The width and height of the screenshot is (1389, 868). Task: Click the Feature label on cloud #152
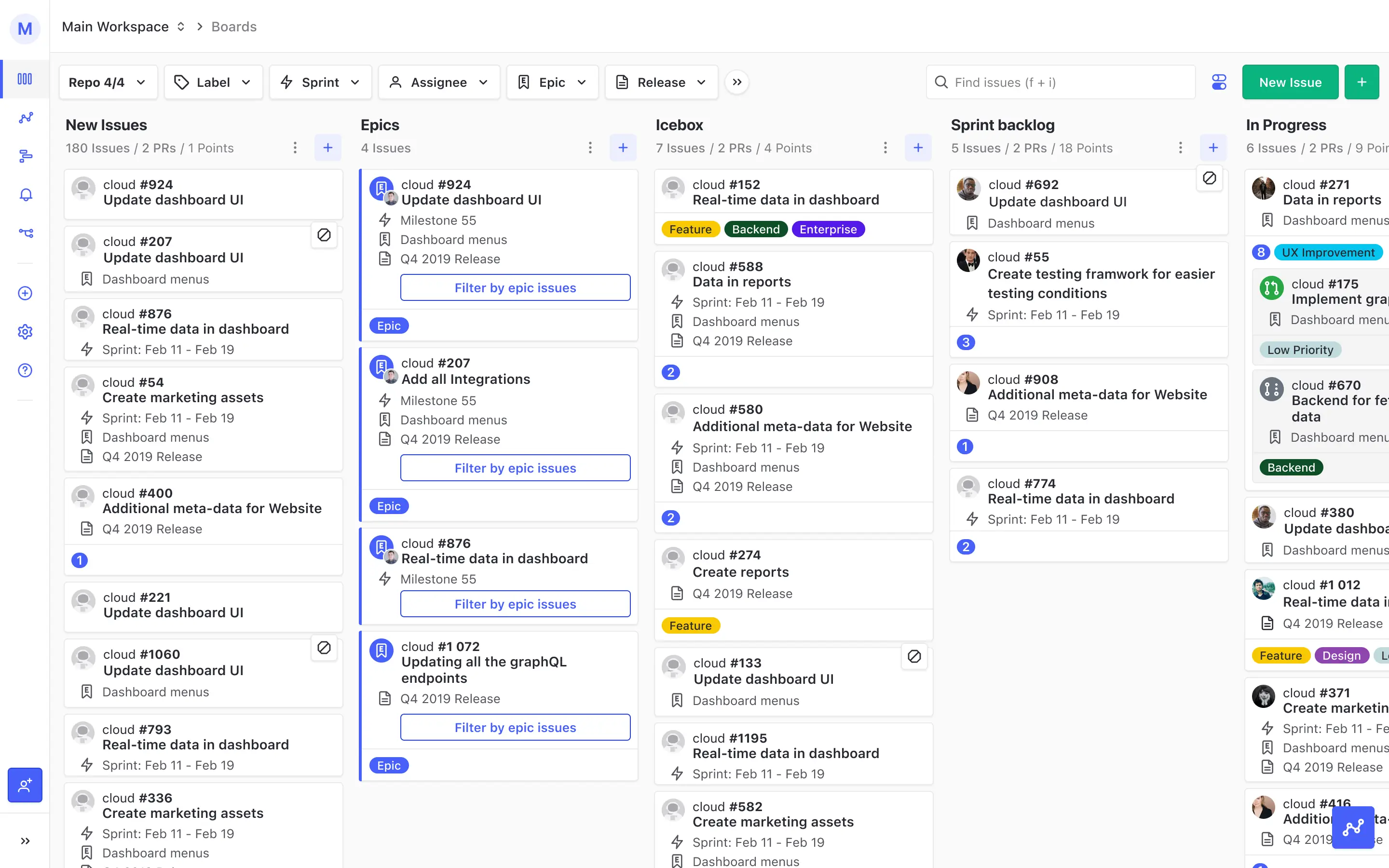click(690, 229)
